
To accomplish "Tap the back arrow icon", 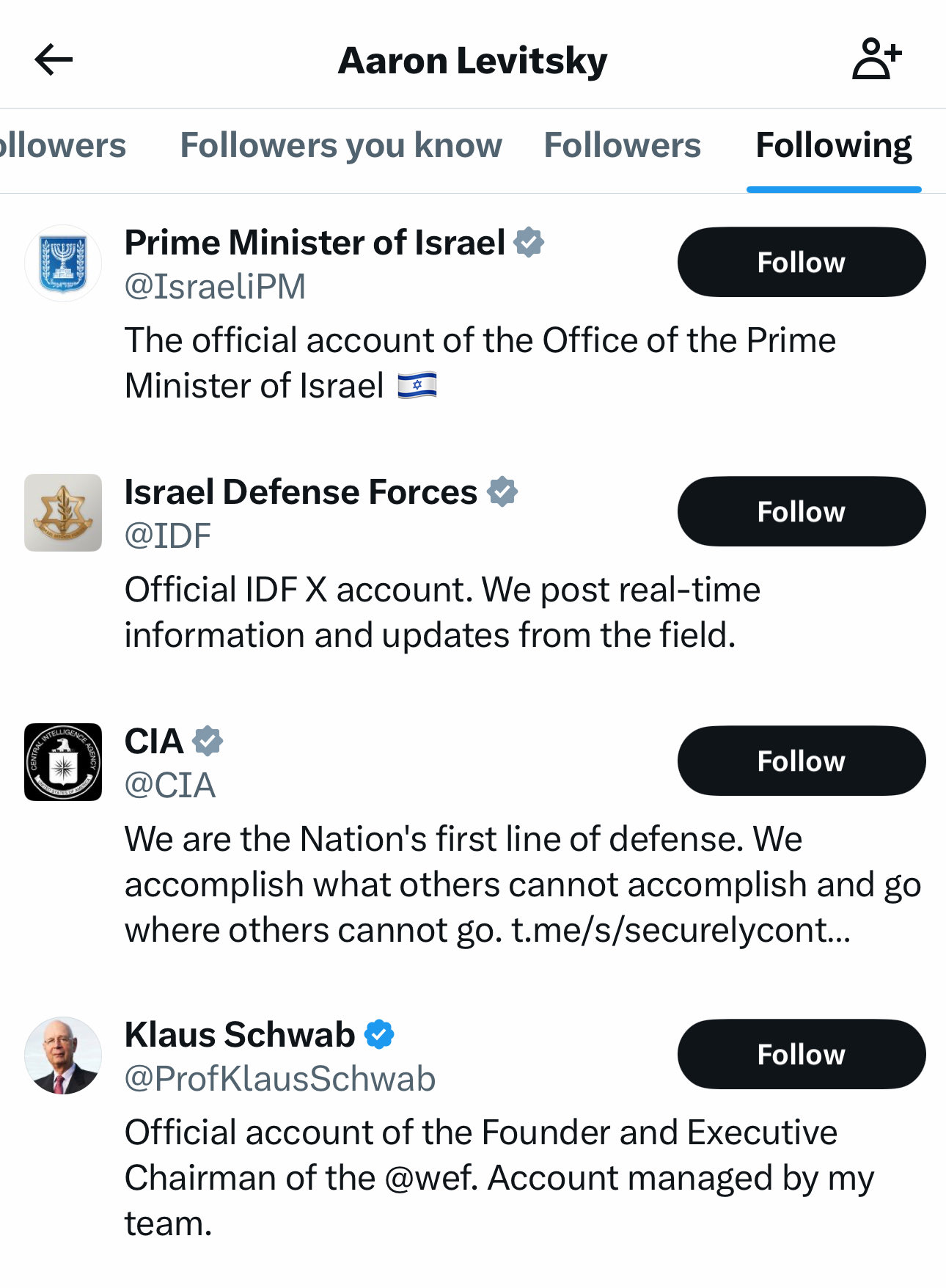I will click(x=54, y=59).
